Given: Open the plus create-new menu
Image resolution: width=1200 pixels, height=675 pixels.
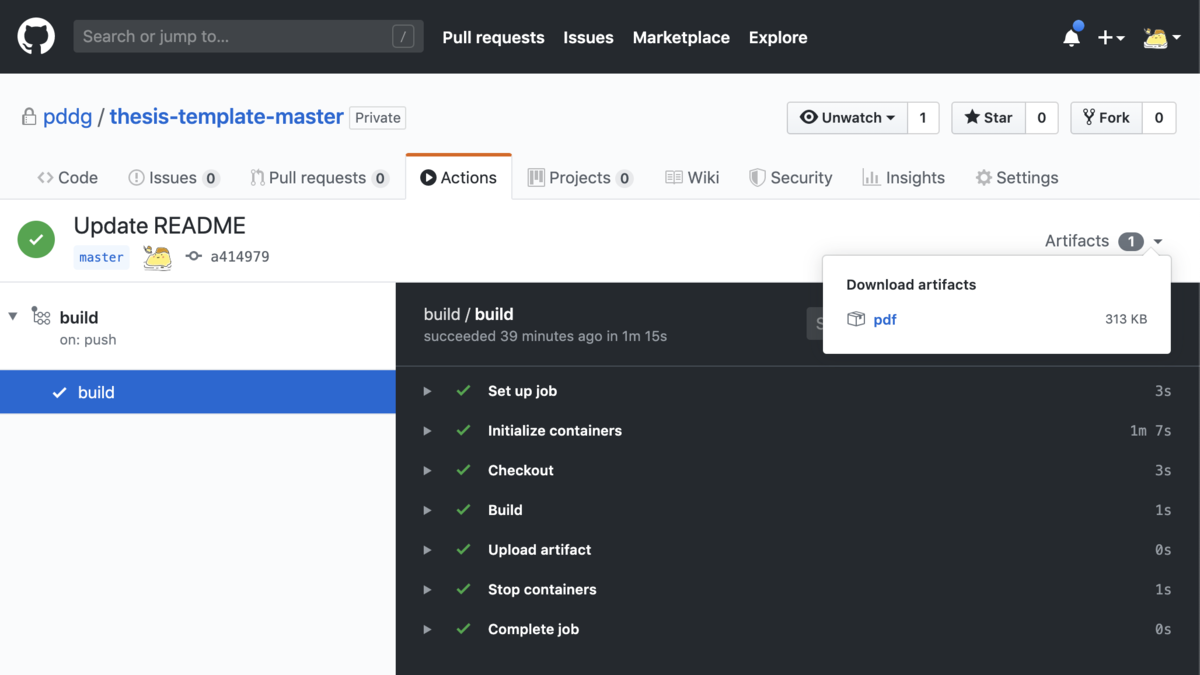Looking at the screenshot, I should [1111, 37].
